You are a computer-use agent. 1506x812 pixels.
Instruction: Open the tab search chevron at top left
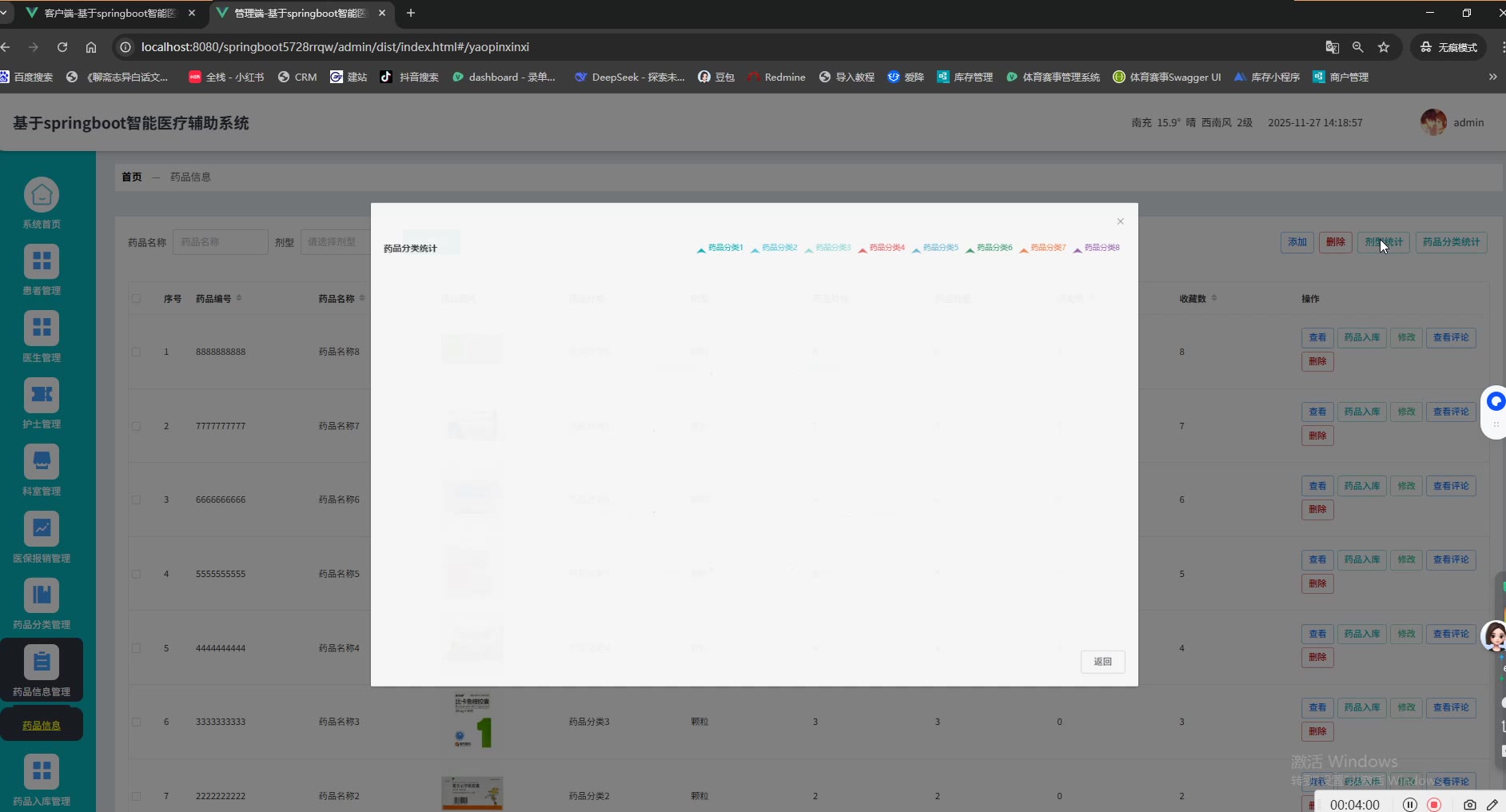(4, 13)
